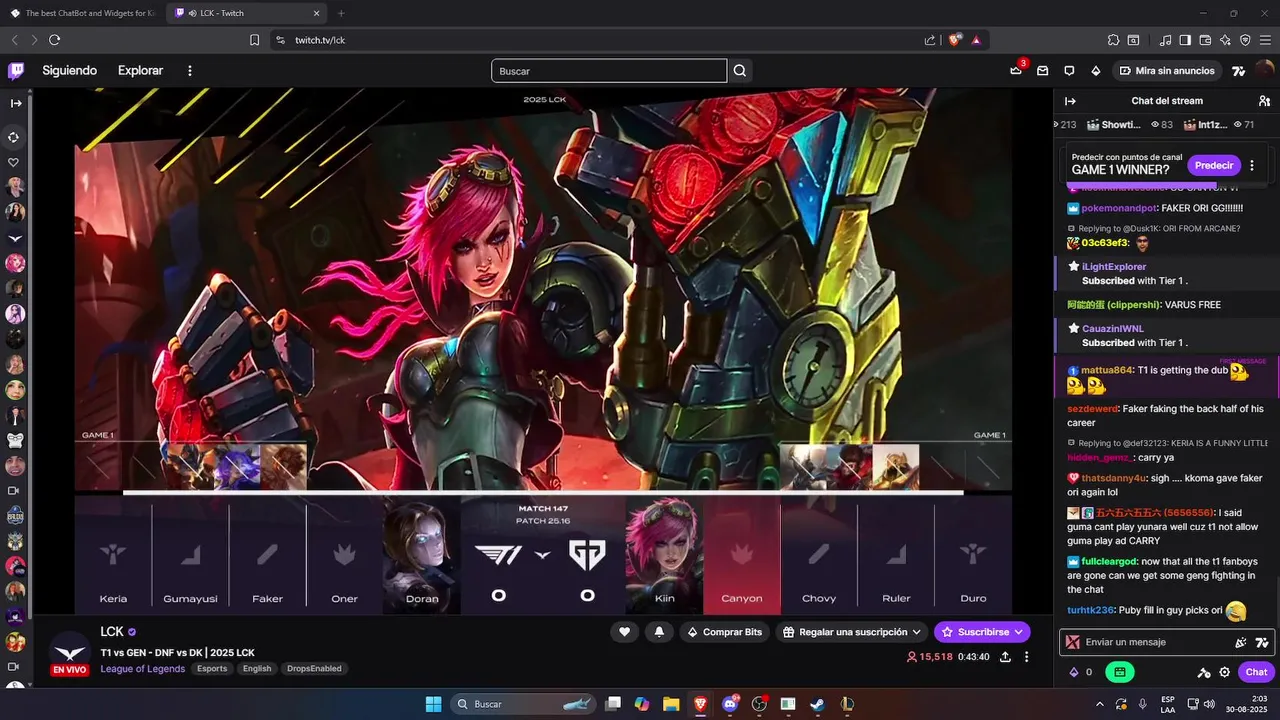
Task: Open the moderator tools hammer icon
Action: coord(1204,672)
